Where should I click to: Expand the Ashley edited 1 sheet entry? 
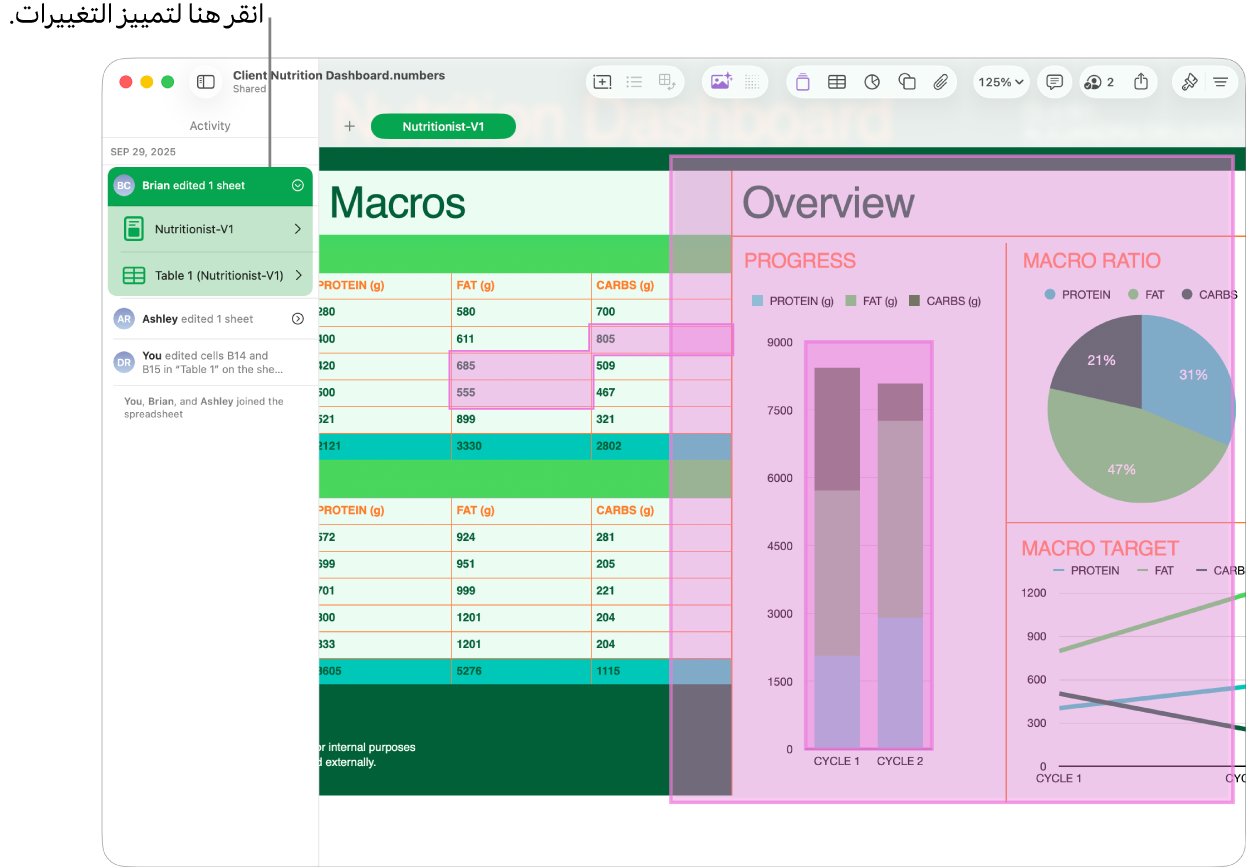pos(297,319)
